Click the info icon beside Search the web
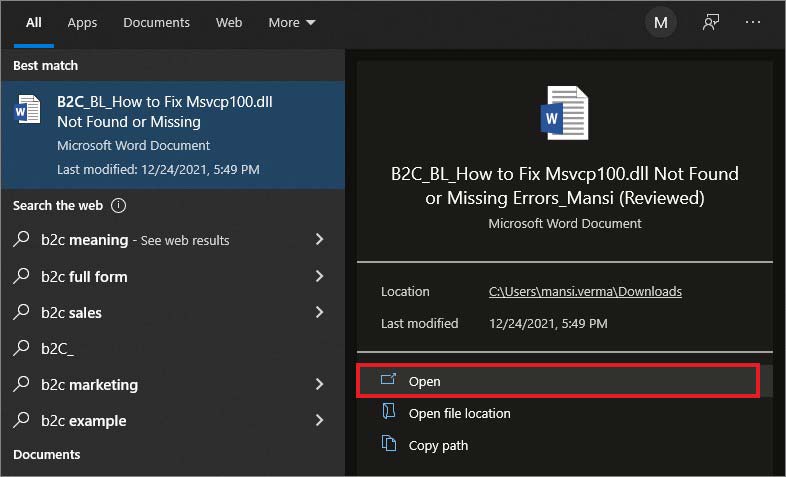This screenshot has width=786, height=477. tap(119, 205)
